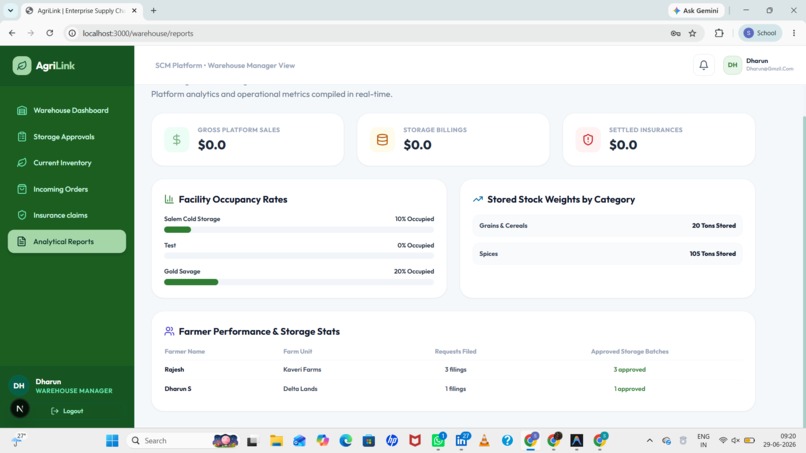This screenshot has height=453, width=806.
Task: Go to Warehouse Dashboard
Action: coord(67,110)
